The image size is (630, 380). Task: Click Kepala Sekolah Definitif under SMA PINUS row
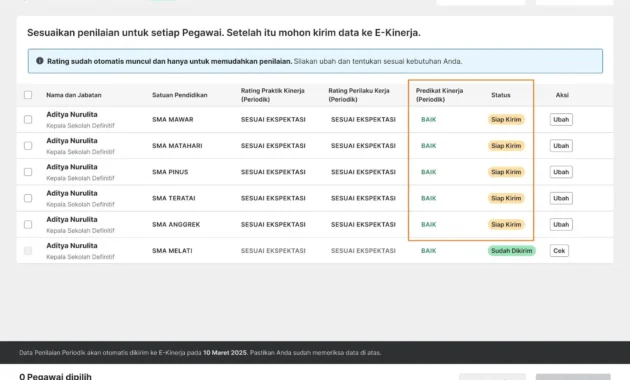(80, 178)
